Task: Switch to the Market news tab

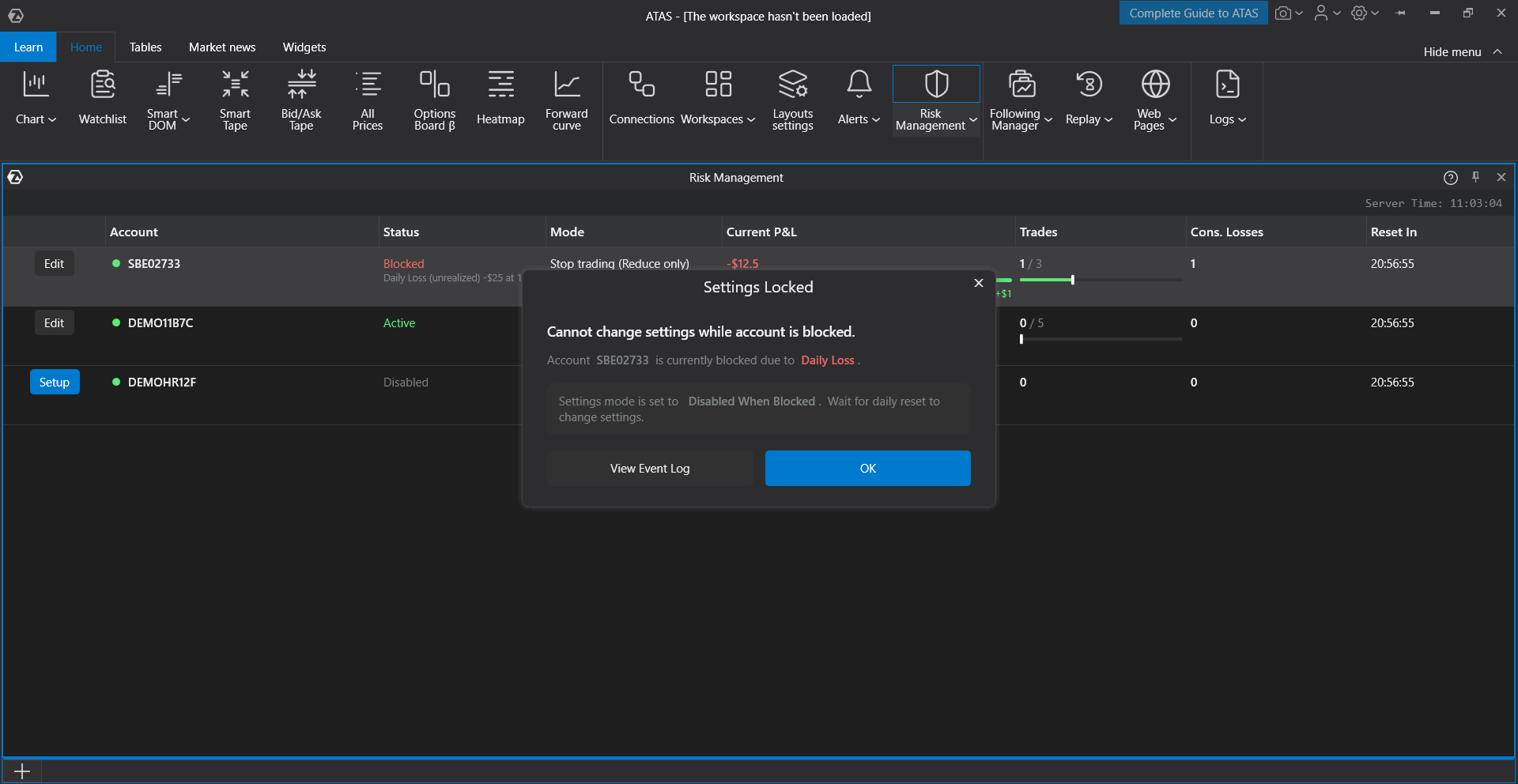Action: click(x=222, y=47)
